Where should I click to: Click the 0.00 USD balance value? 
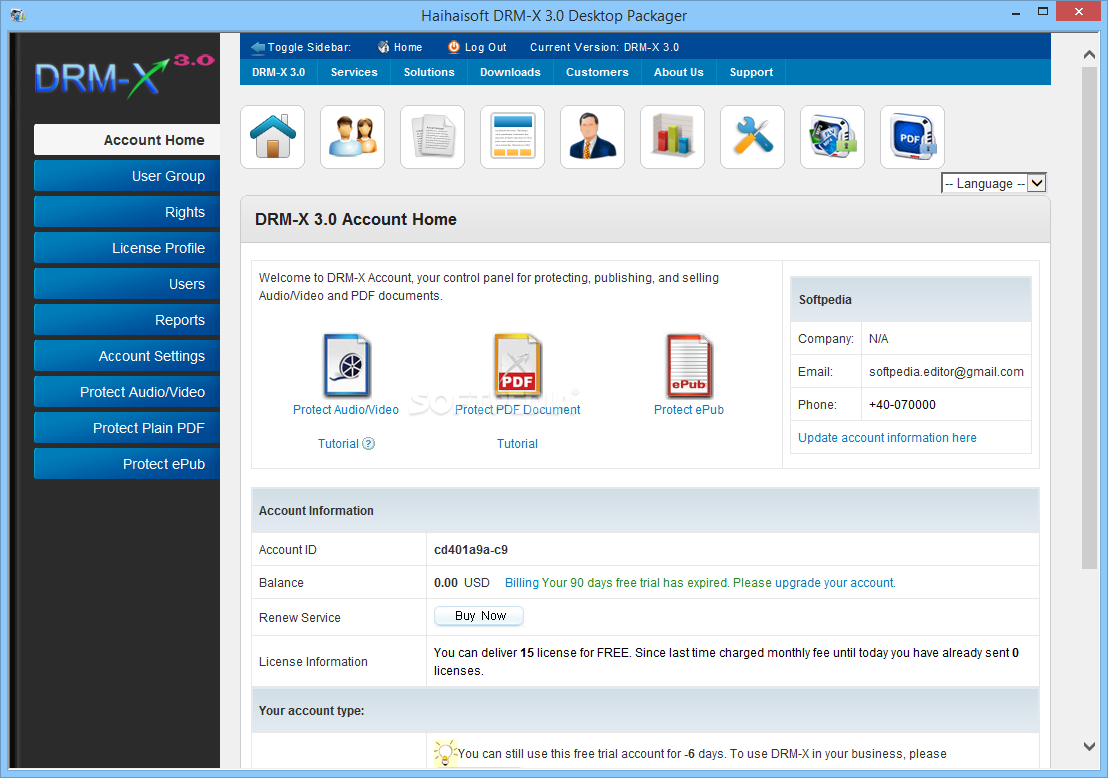coord(461,583)
